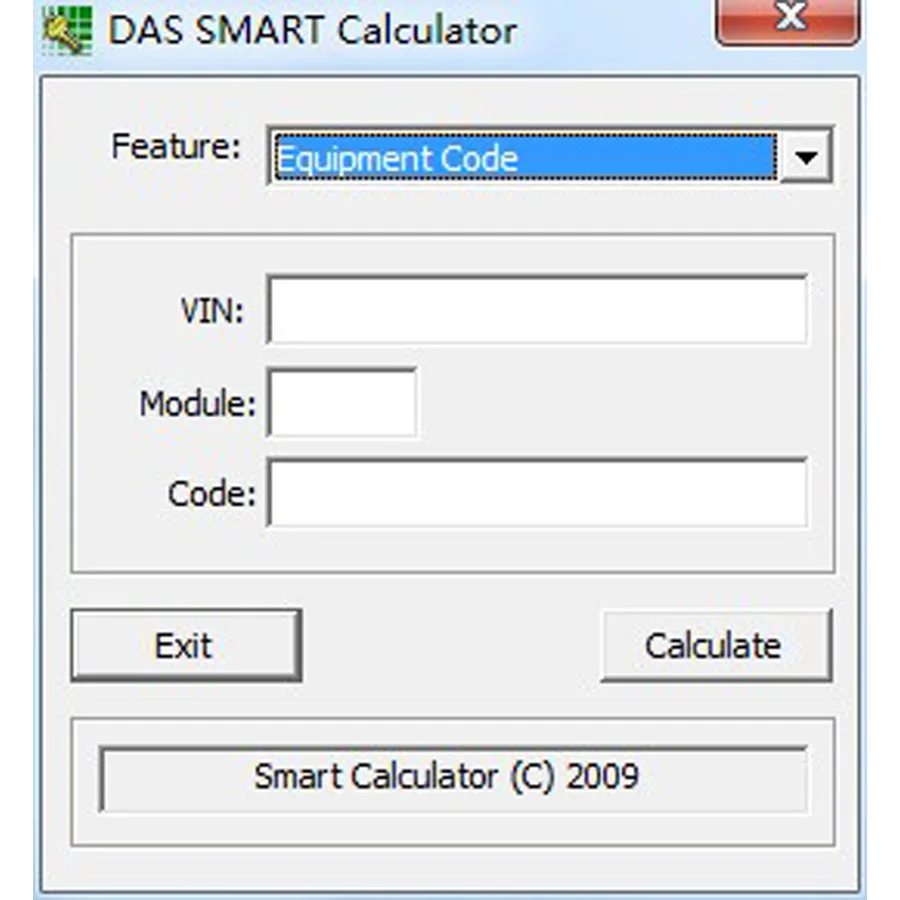Image resolution: width=900 pixels, height=900 pixels.
Task: Click the Code: label
Action: [x=212, y=494]
